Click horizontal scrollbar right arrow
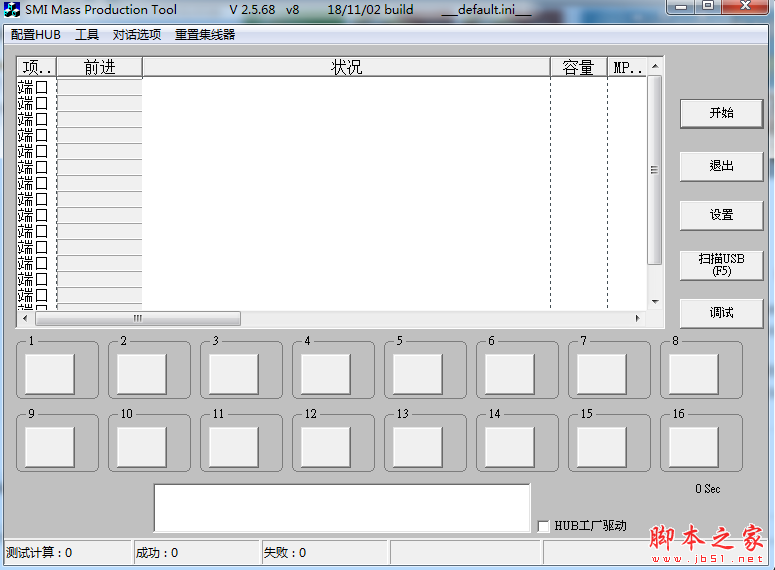This screenshot has width=775, height=570. point(638,318)
